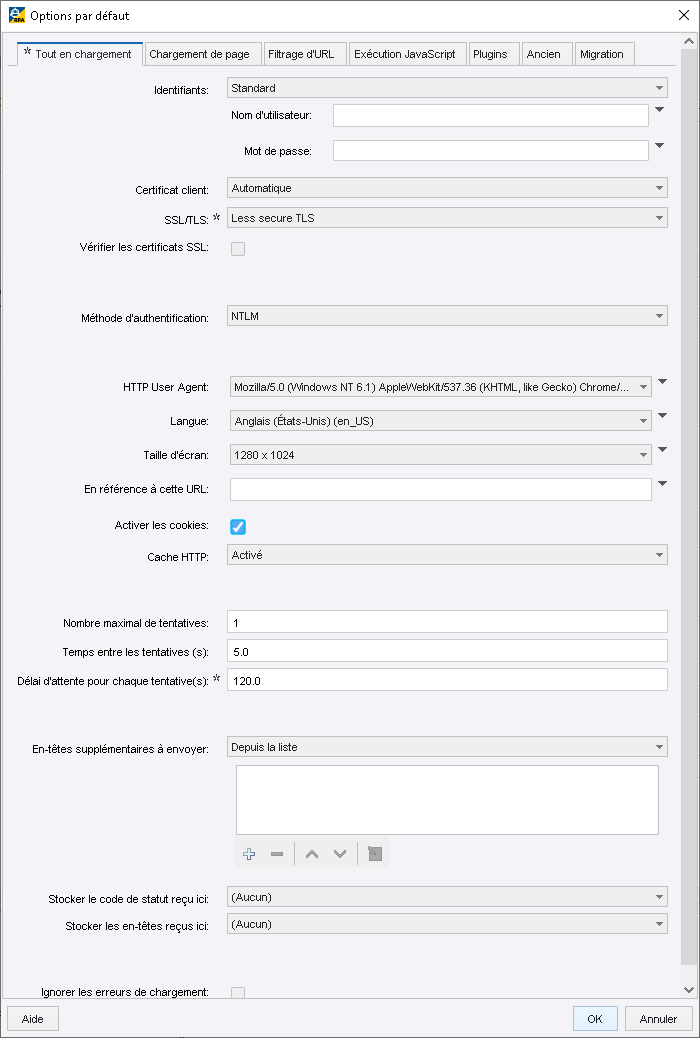This screenshot has width=700, height=1038.
Task: Switch to the Filtrage d'URL tab
Action: pyautogui.click(x=305, y=54)
